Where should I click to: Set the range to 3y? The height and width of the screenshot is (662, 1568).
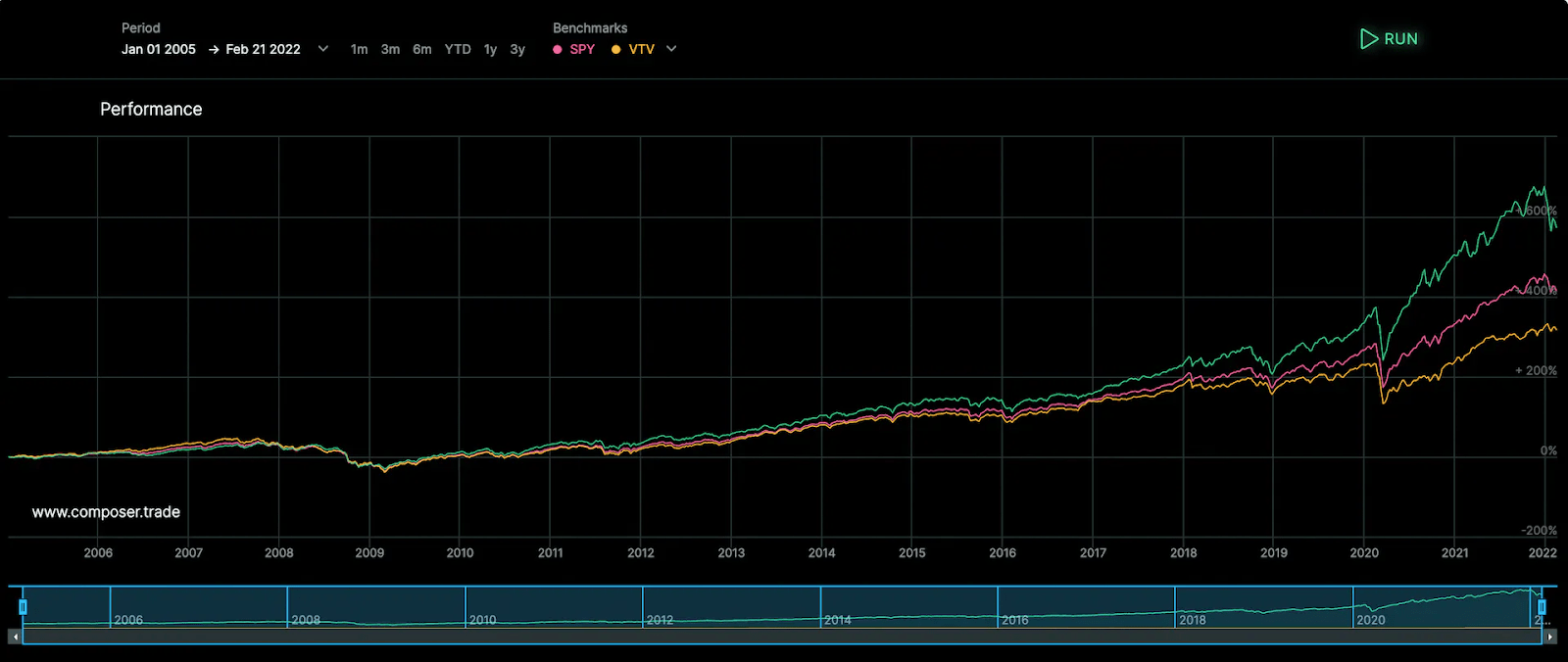517,50
